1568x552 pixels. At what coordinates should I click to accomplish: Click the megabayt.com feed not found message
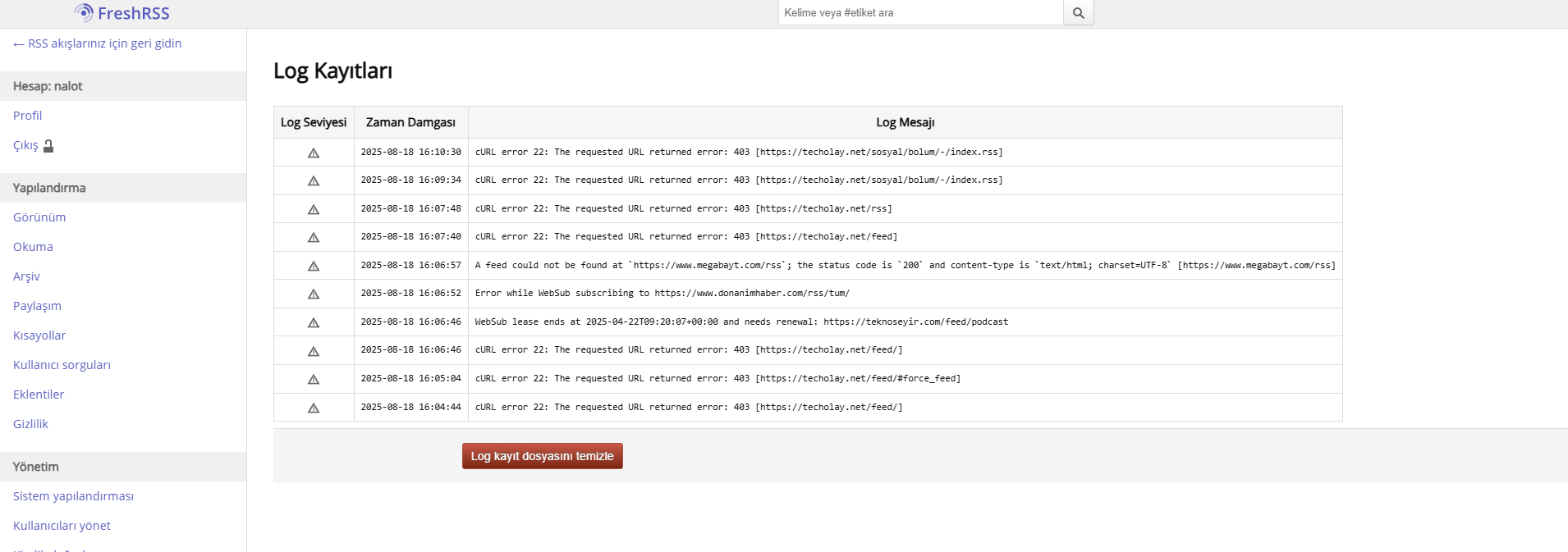point(905,265)
